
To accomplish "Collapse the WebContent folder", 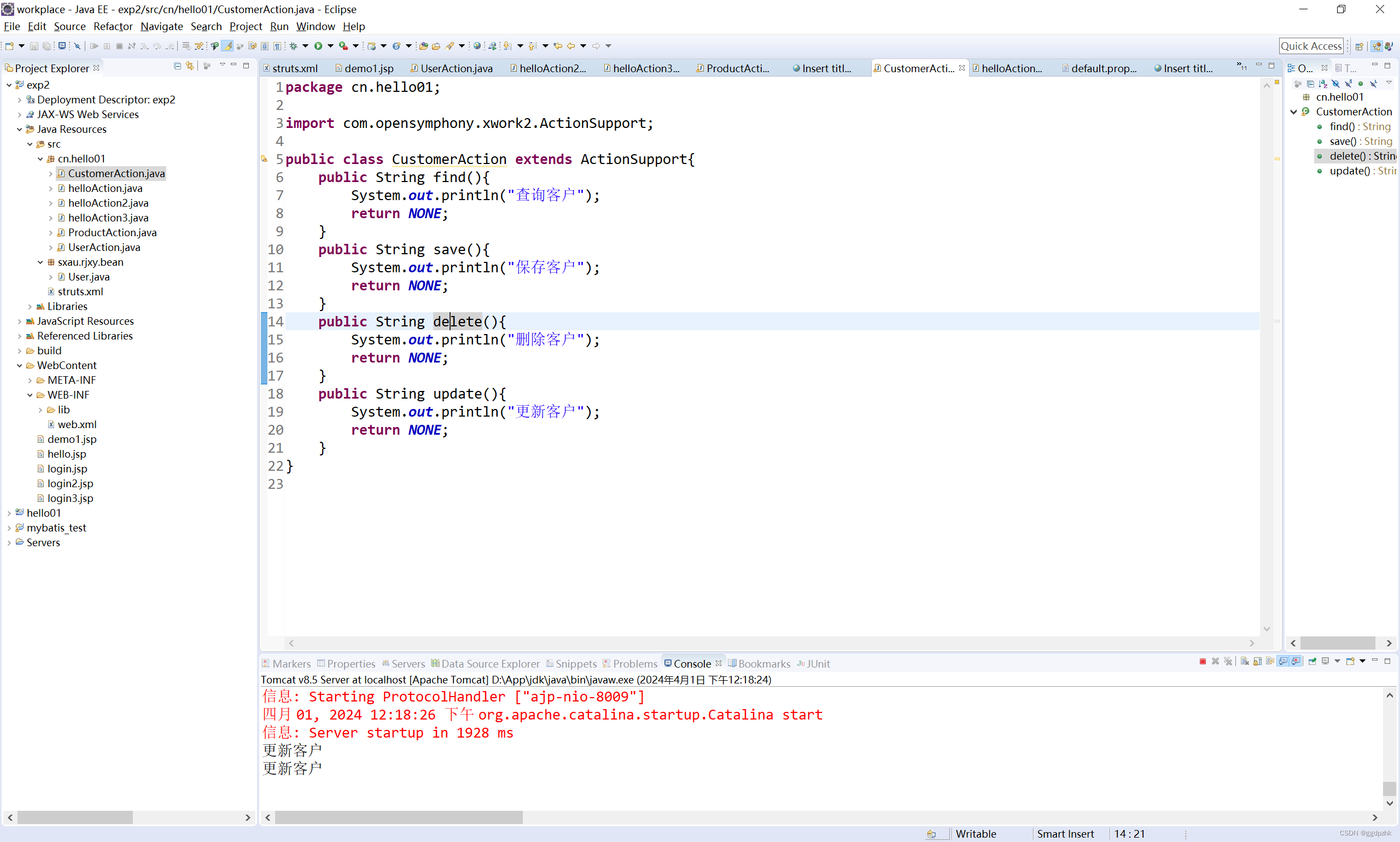I will tap(19, 365).
